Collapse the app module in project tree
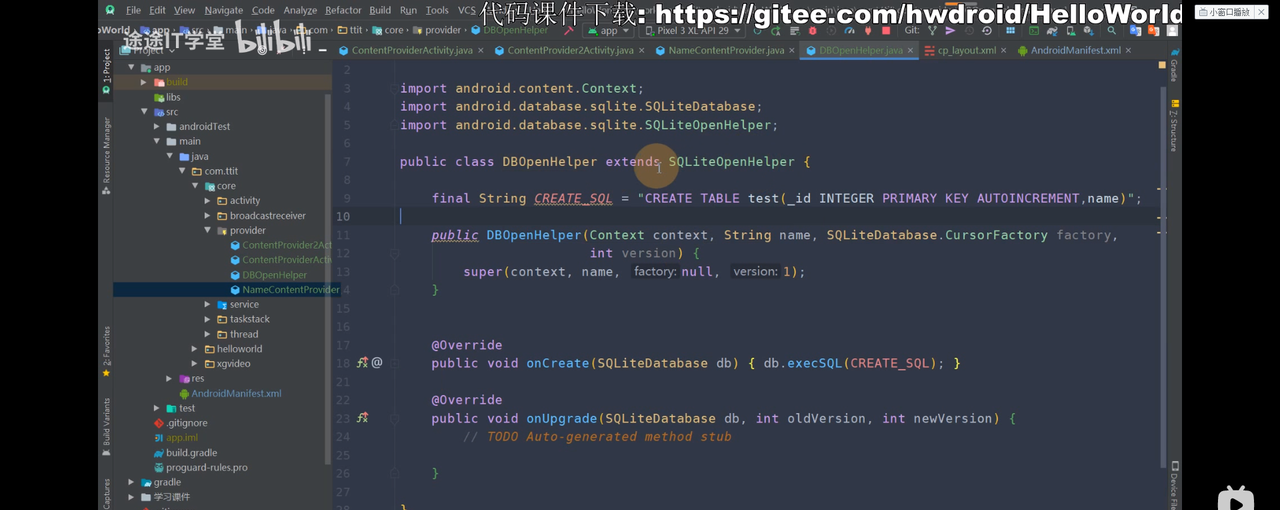 coord(131,67)
